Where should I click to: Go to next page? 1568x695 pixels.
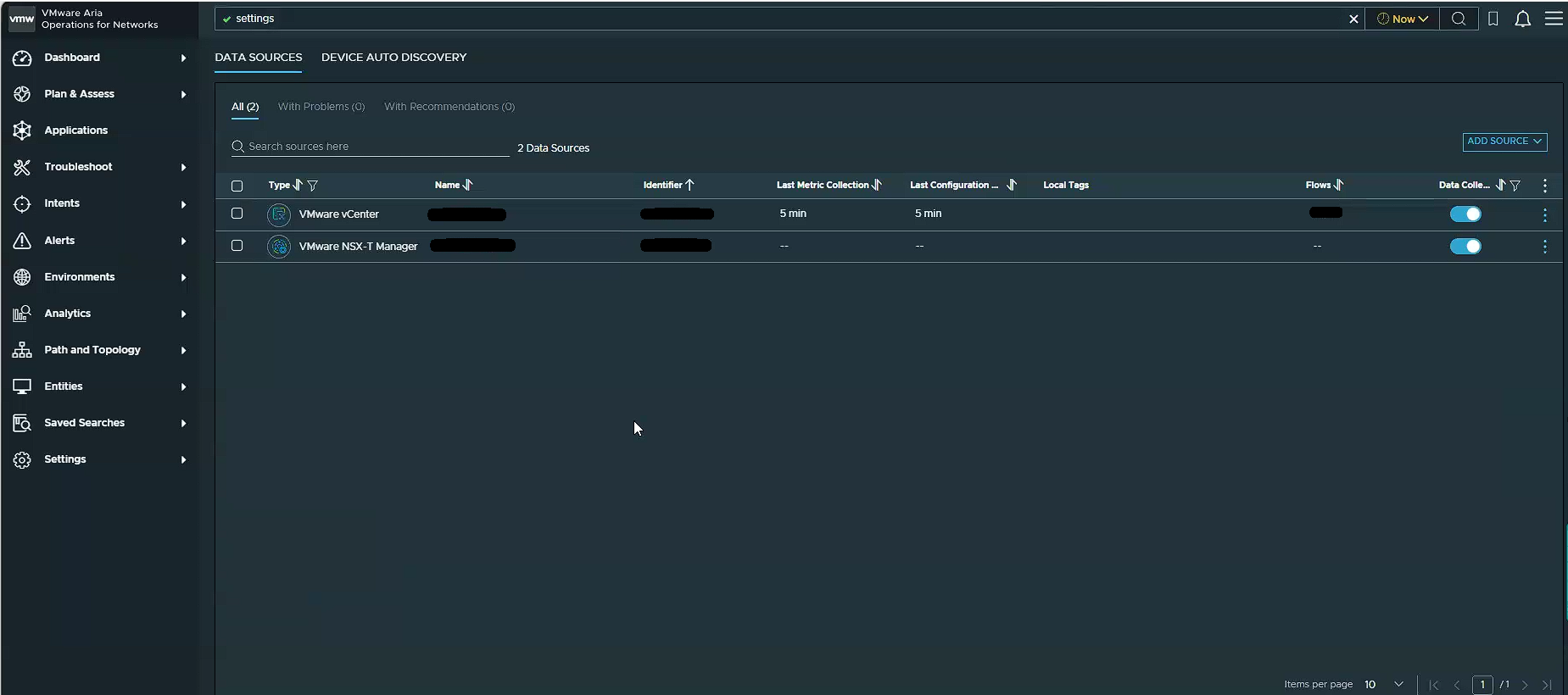click(1525, 685)
